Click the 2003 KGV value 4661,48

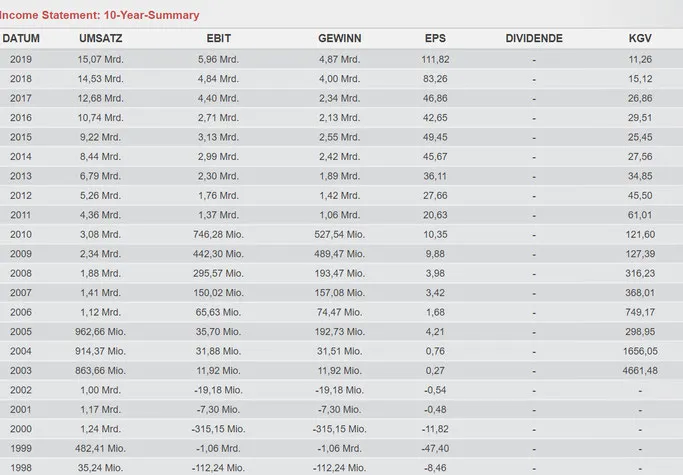point(640,370)
